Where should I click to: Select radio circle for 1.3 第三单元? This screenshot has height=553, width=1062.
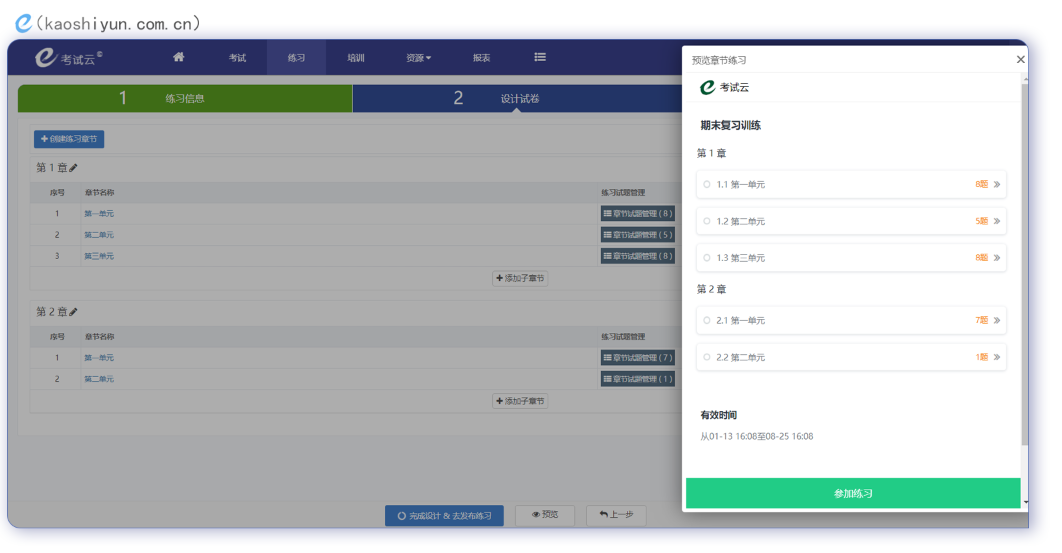point(707,257)
